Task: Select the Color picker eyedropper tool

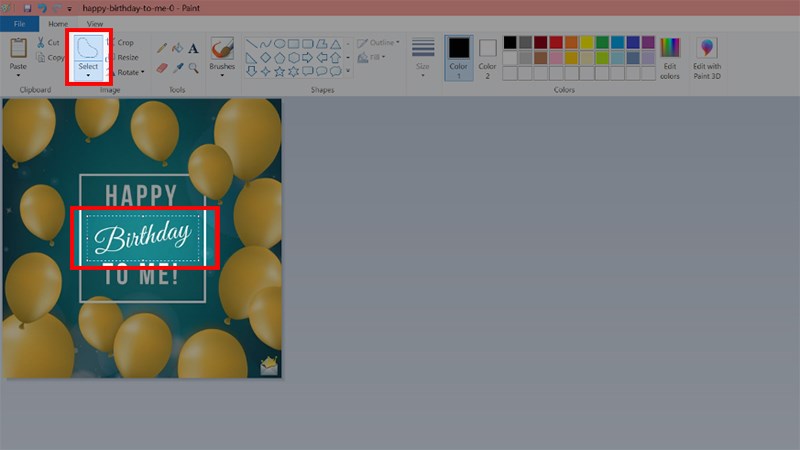Action: [x=178, y=67]
